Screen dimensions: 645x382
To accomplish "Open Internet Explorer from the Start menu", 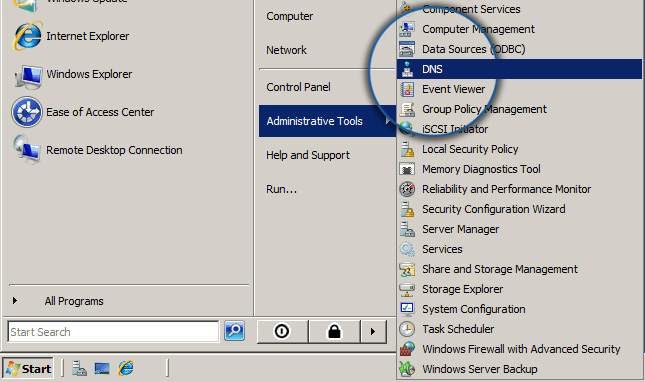I will click(x=72, y=36).
